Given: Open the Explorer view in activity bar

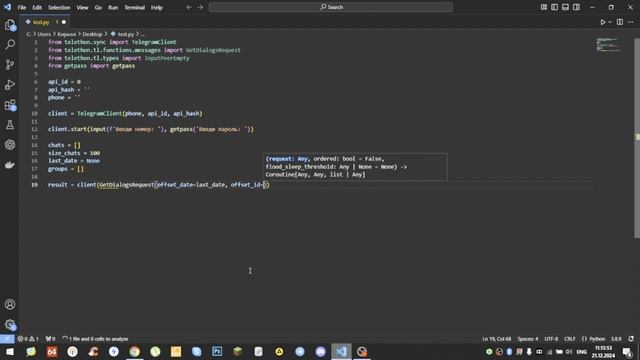Looking at the screenshot, I should (10, 25).
